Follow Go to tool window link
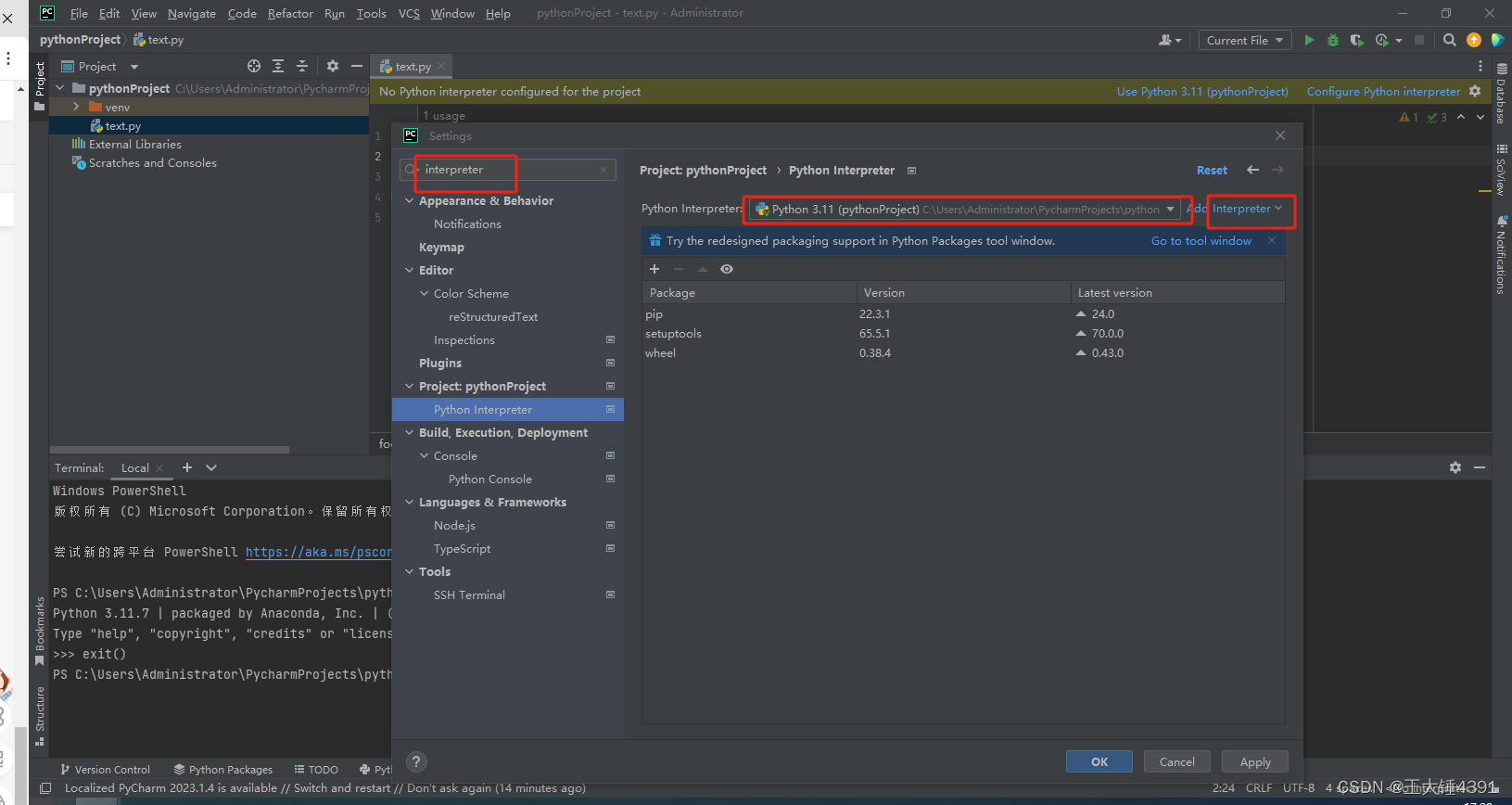Image resolution: width=1512 pixels, height=805 pixels. (x=1201, y=240)
